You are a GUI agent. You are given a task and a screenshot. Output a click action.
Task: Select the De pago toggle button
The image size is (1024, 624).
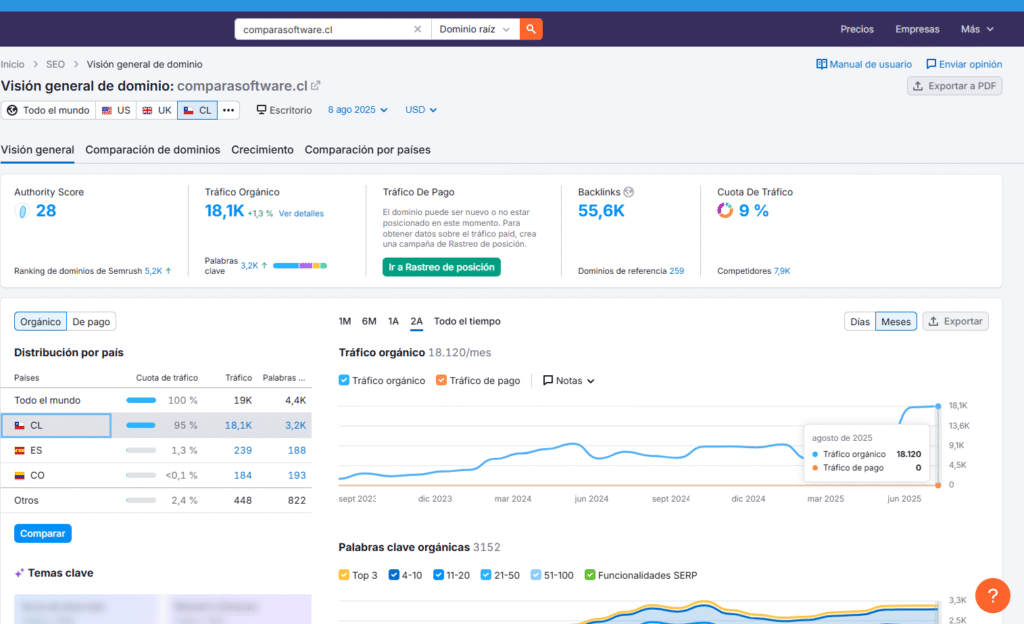pos(91,322)
